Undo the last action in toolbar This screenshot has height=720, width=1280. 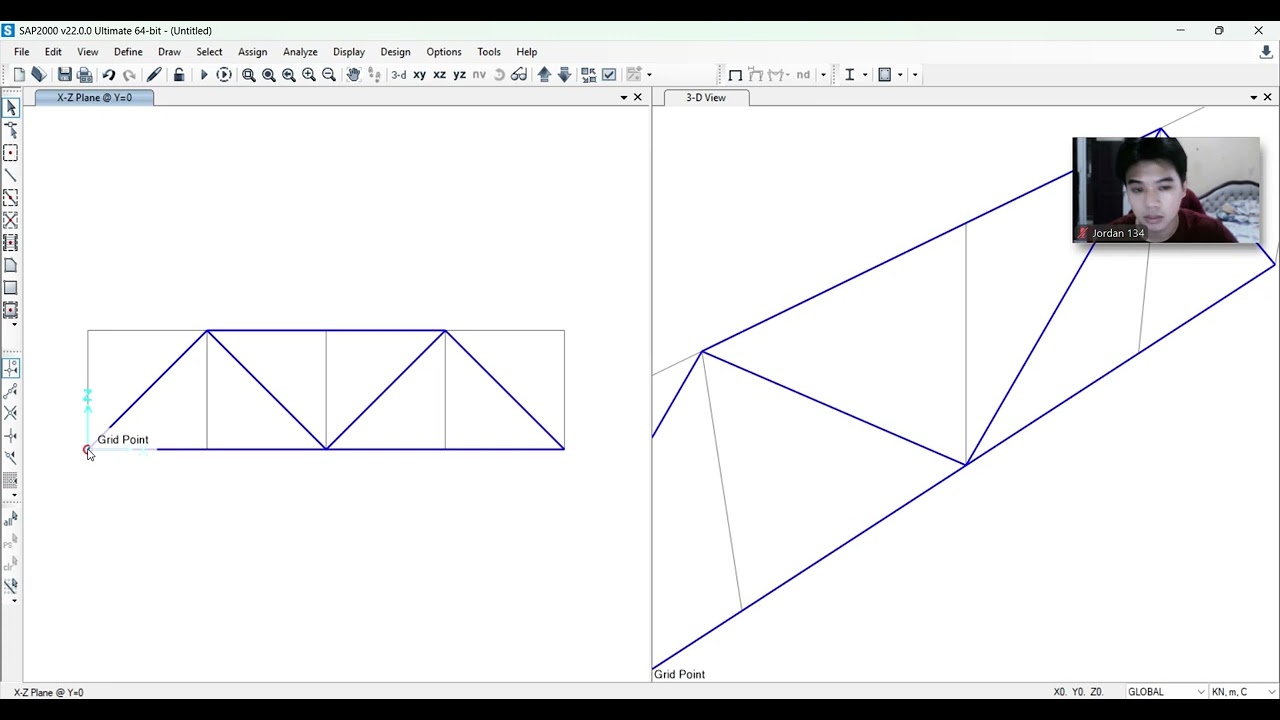[x=109, y=75]
